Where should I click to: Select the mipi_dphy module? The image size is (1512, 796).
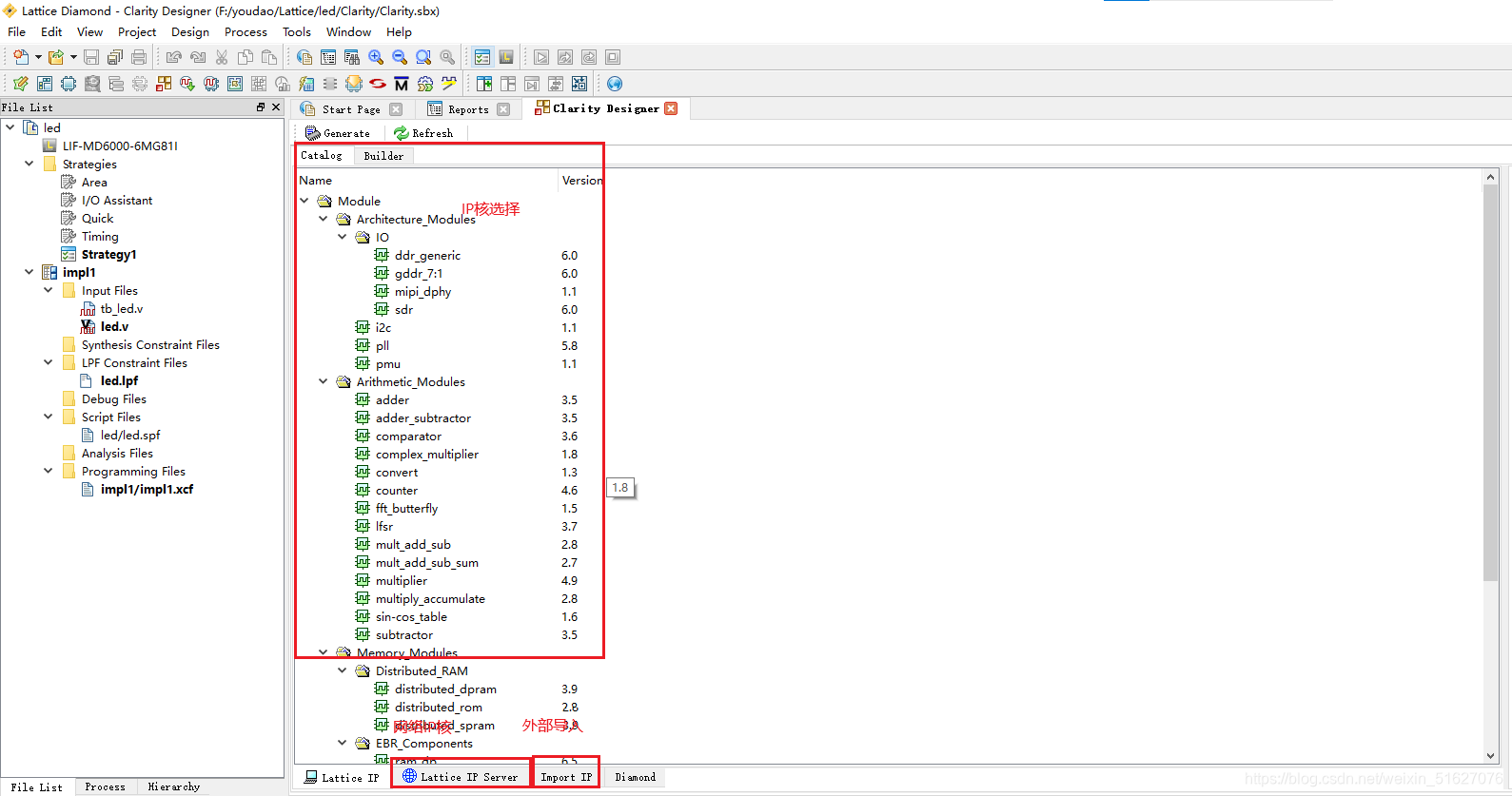[422, 291]
